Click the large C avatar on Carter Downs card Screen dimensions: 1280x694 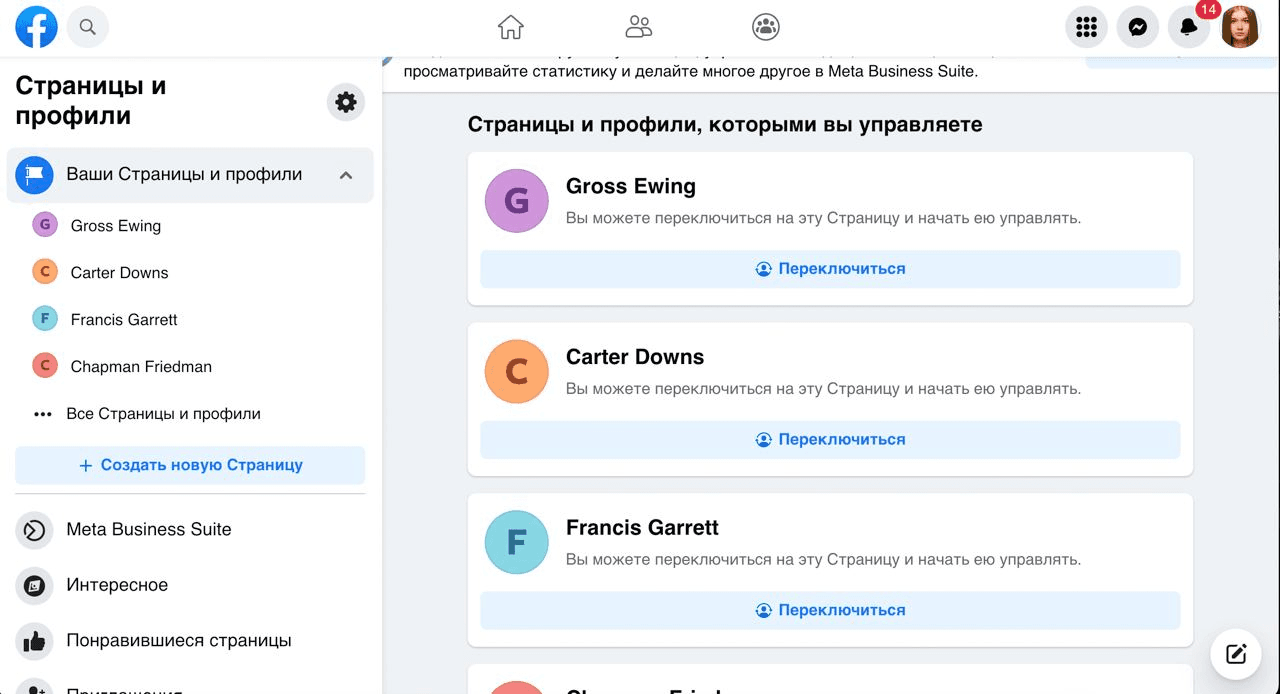pos(517,372)
